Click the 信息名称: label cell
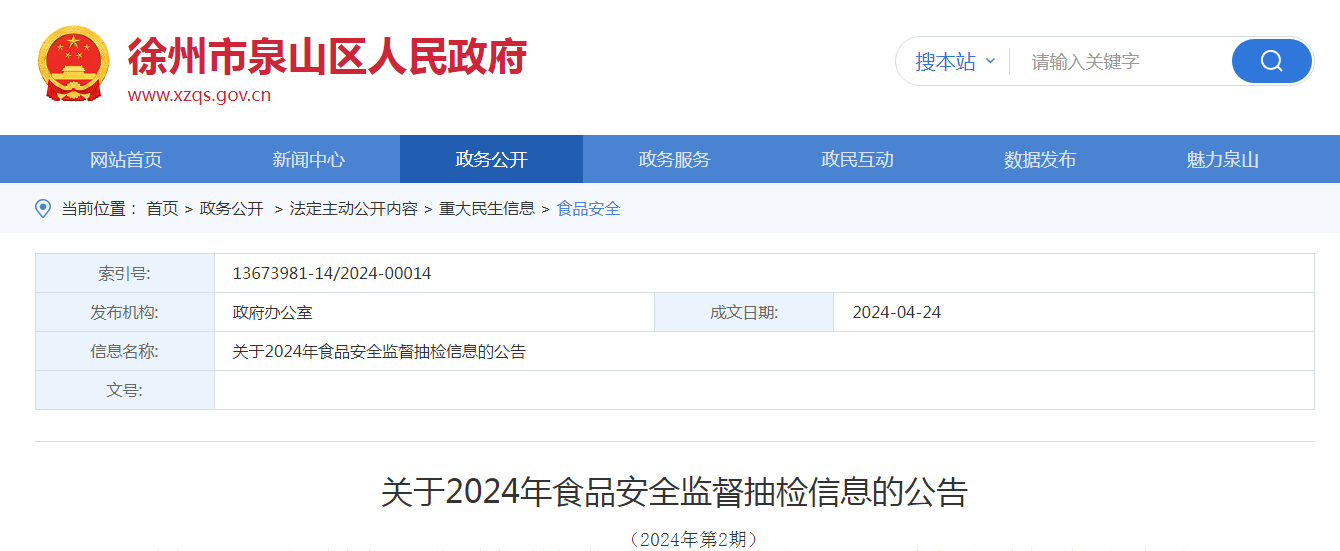Image resolution: width=1340 pixels, height=551 pixels. click(x=125, y=351)
